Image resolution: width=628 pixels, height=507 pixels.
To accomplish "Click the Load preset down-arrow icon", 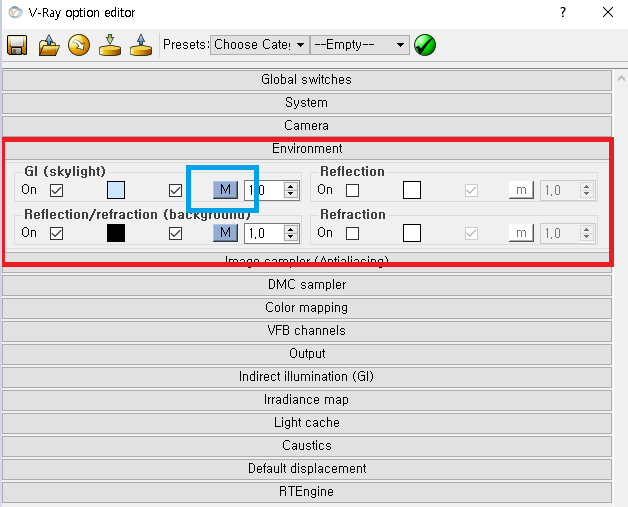I will click(110, 45).
